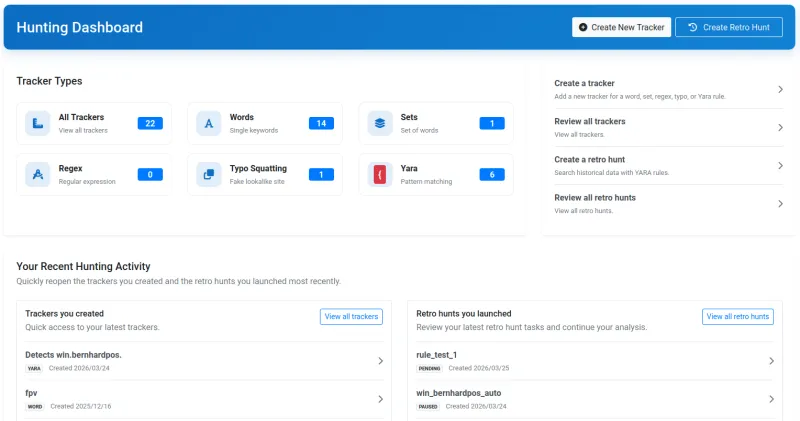Viewport: 800px width, 421px height.
Task: Click the Create Retro Hunt button
Action: click(729, 27)
